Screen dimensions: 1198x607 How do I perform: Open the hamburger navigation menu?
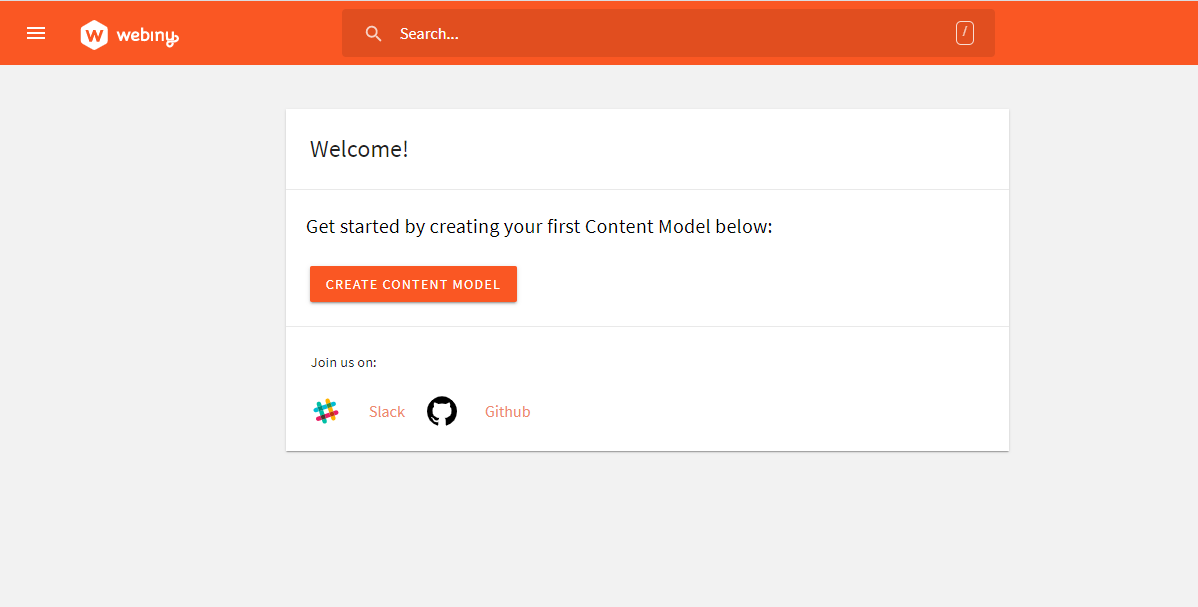coord(36,33)
